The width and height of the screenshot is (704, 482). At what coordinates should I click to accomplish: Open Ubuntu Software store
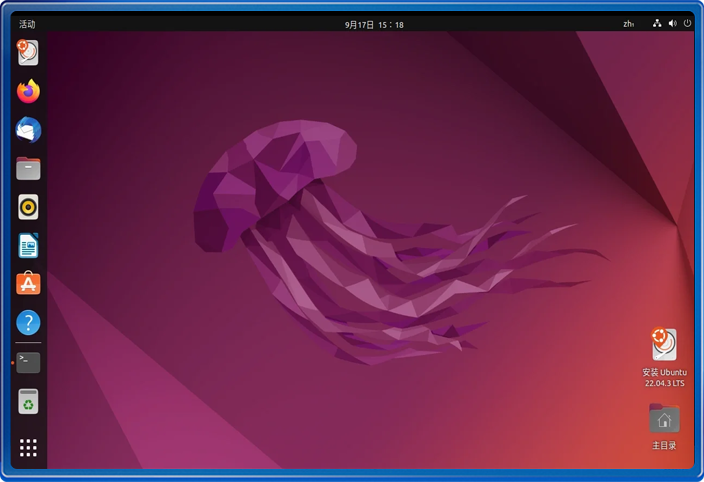(x=28, y=283)
